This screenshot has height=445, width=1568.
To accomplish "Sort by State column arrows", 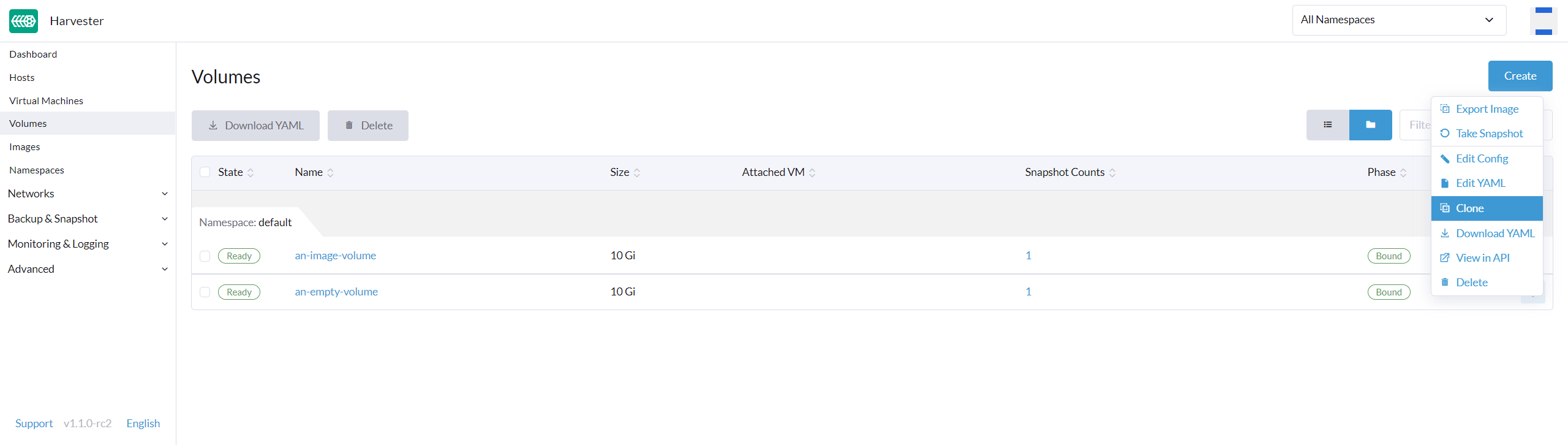I will [x=251, y=173].
